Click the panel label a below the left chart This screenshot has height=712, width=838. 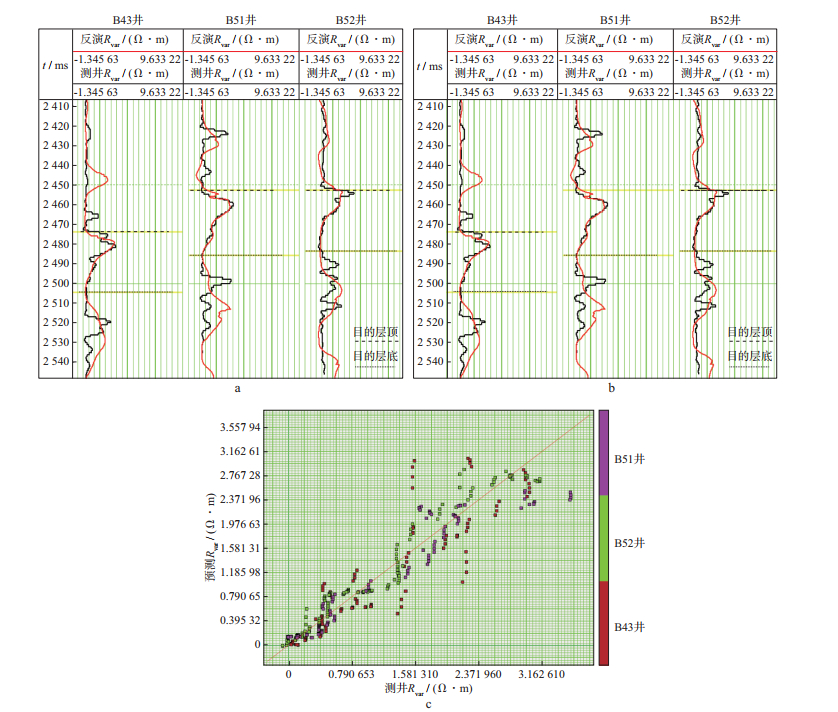(x=236, y=386)
